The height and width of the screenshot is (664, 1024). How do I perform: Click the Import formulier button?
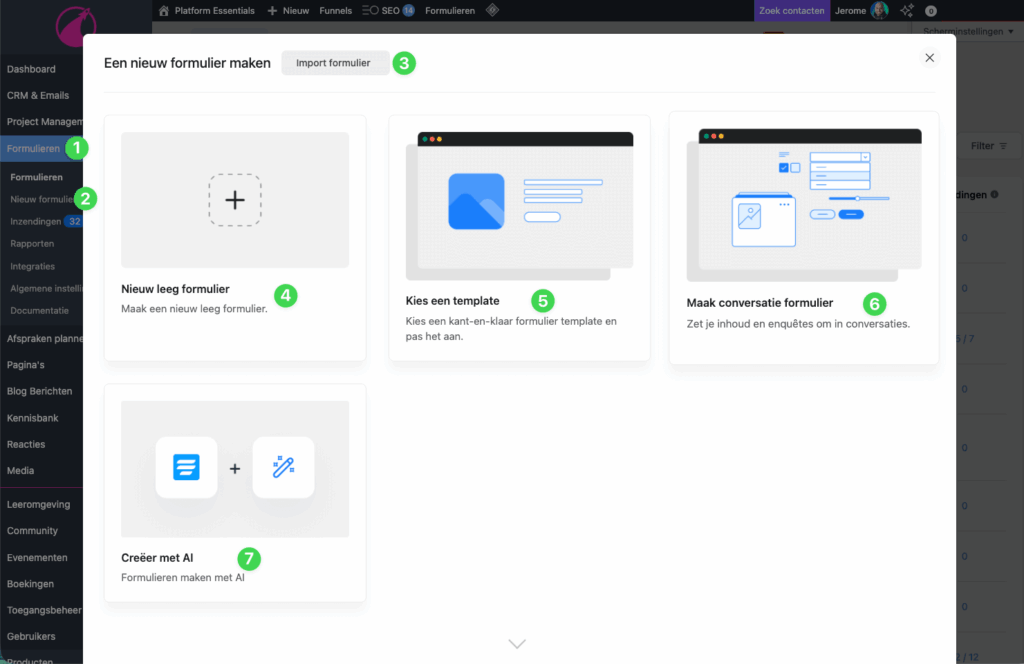click(x=333, y=63)
